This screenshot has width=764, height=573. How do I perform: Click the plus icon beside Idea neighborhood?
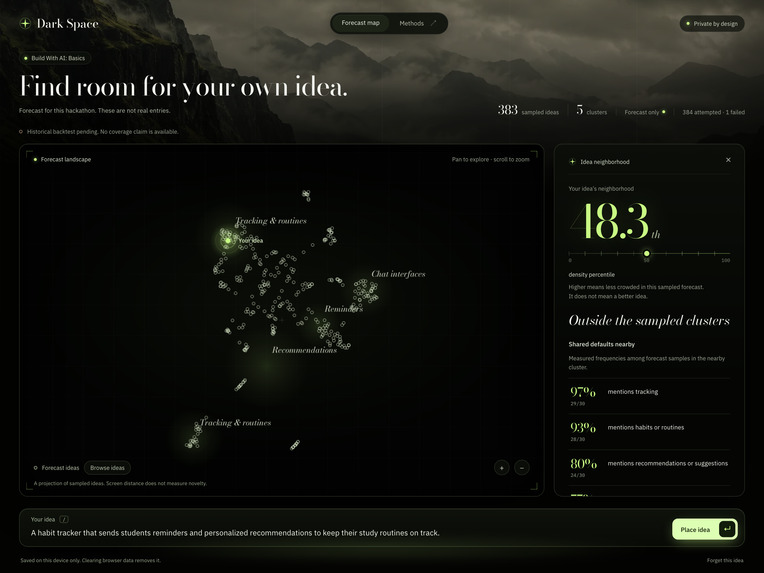tap(572, 162)
